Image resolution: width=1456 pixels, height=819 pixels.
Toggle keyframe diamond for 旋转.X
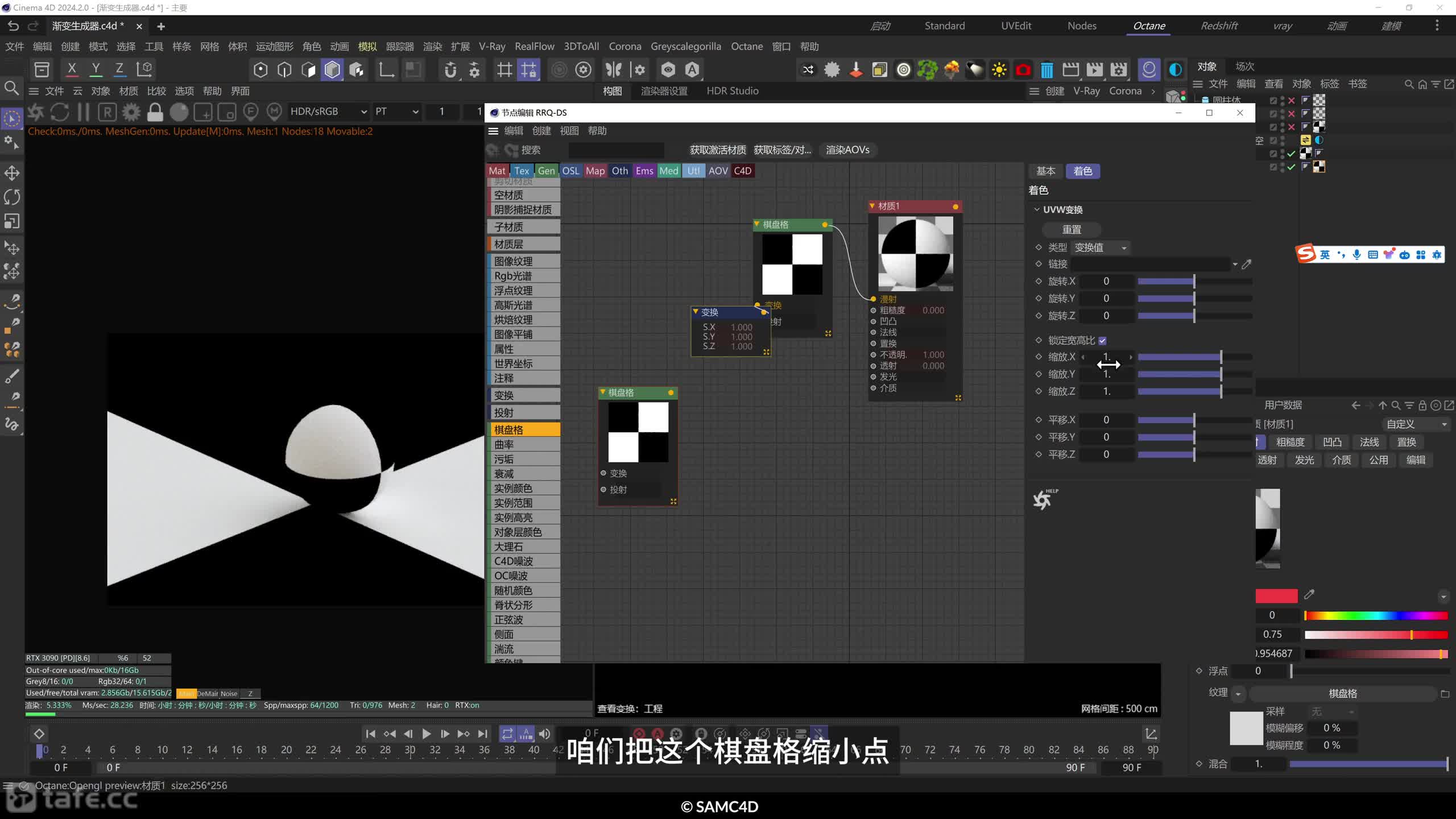pos(1039,281)
